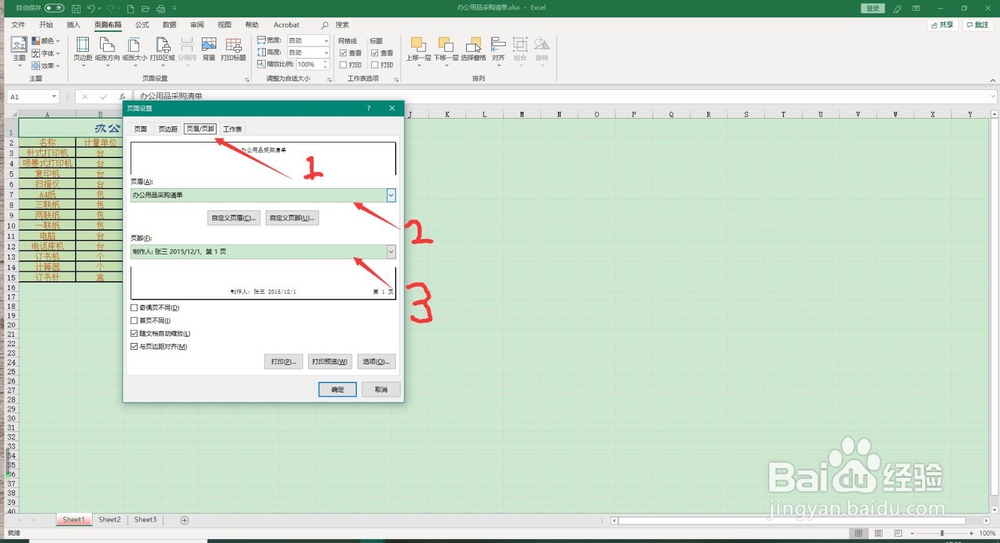Viewport: 1000px width, 543px height.
Task: Switch to the 开始 (Home) ribbon tab
Action: (x=46, y=25)
